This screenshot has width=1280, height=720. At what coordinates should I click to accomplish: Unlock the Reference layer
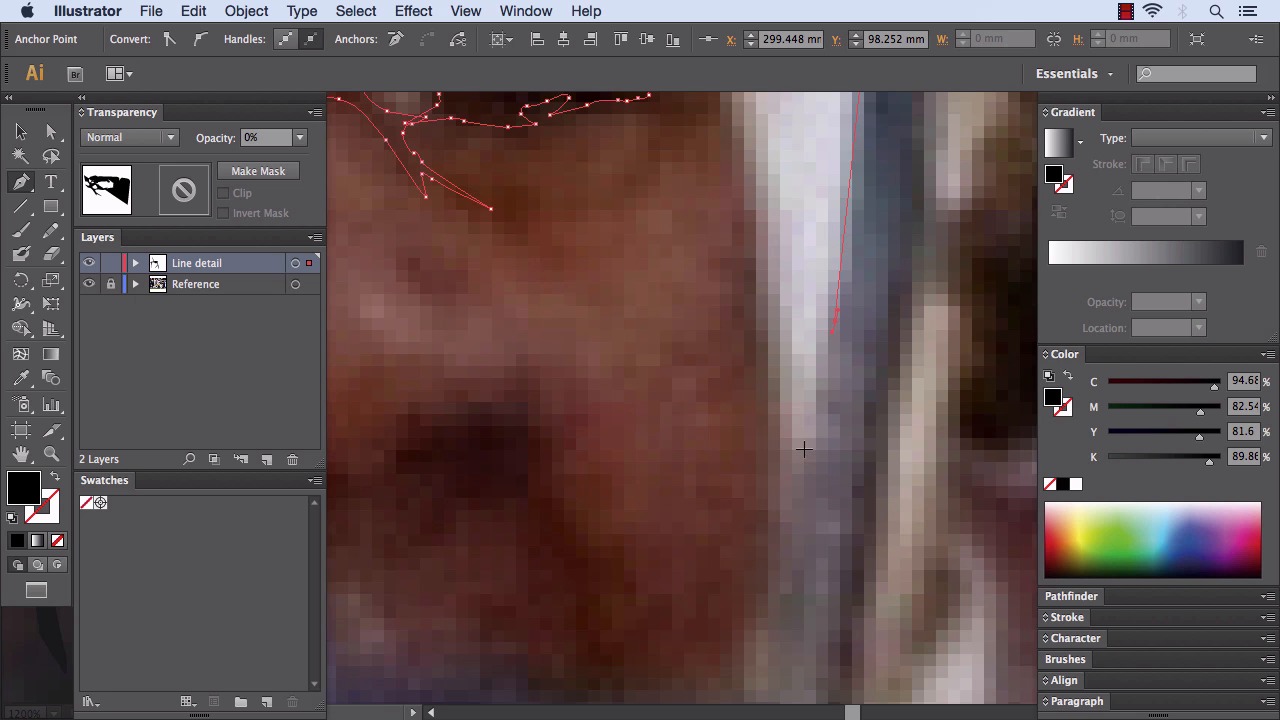click(111, 284)
